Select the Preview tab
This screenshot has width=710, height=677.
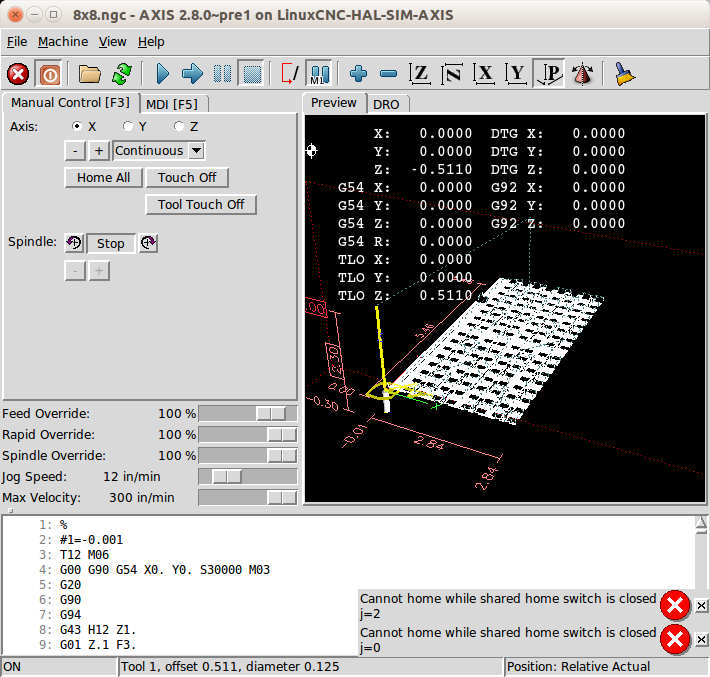(x=334, y=103)
